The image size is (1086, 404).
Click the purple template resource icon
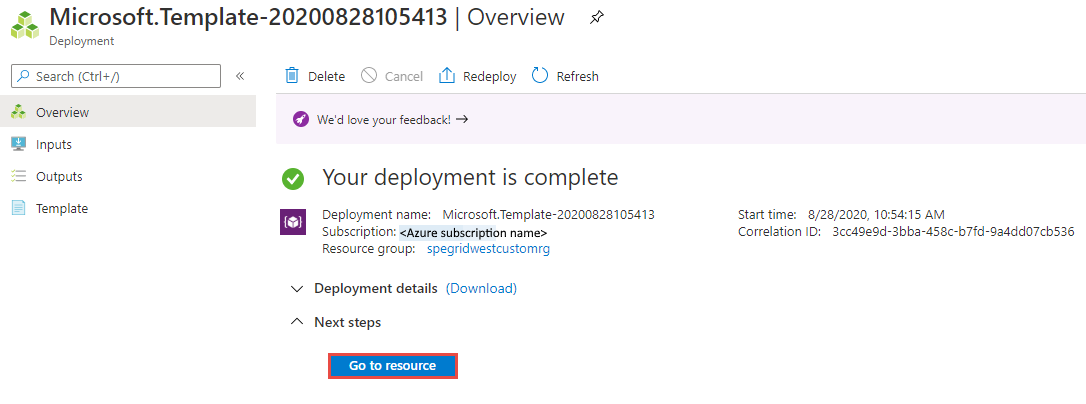(x=293, y=223)
